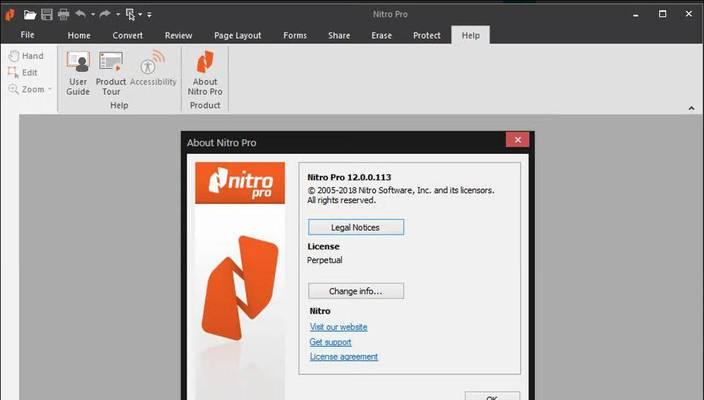Save the document with the floppy disk icon
704x400 pixels.
click(x=47, y=14)
